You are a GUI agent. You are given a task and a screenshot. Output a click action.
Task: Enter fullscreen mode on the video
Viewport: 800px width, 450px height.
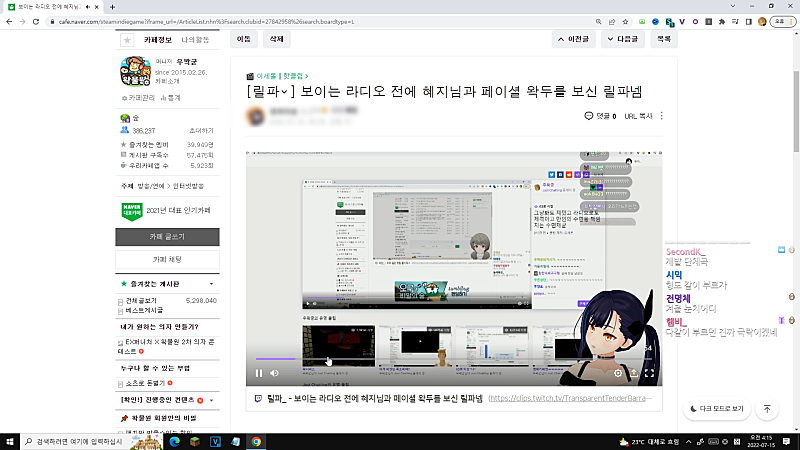(648, 373)
